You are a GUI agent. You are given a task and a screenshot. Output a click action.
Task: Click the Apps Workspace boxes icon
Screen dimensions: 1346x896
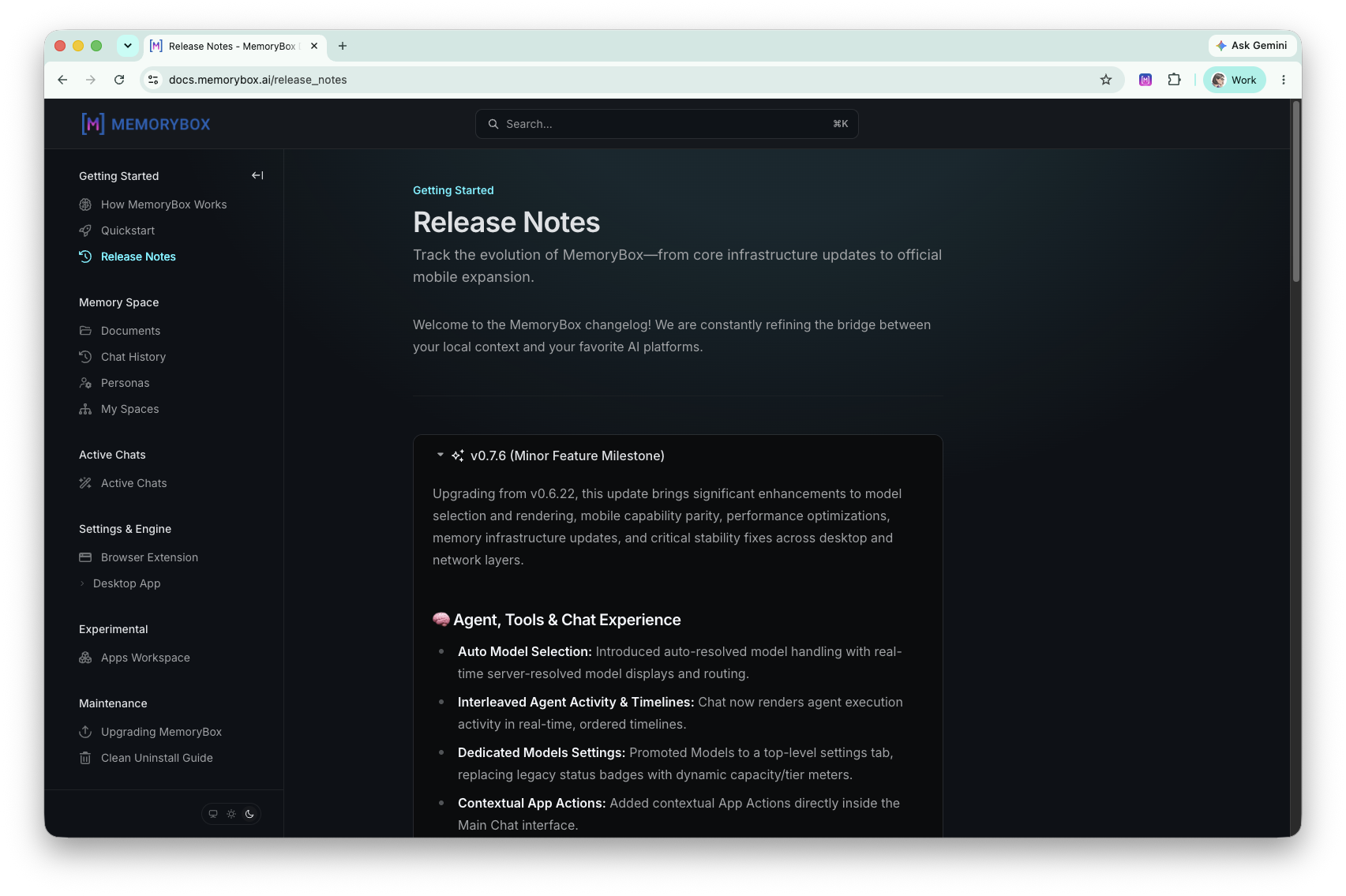pos(85,658)
